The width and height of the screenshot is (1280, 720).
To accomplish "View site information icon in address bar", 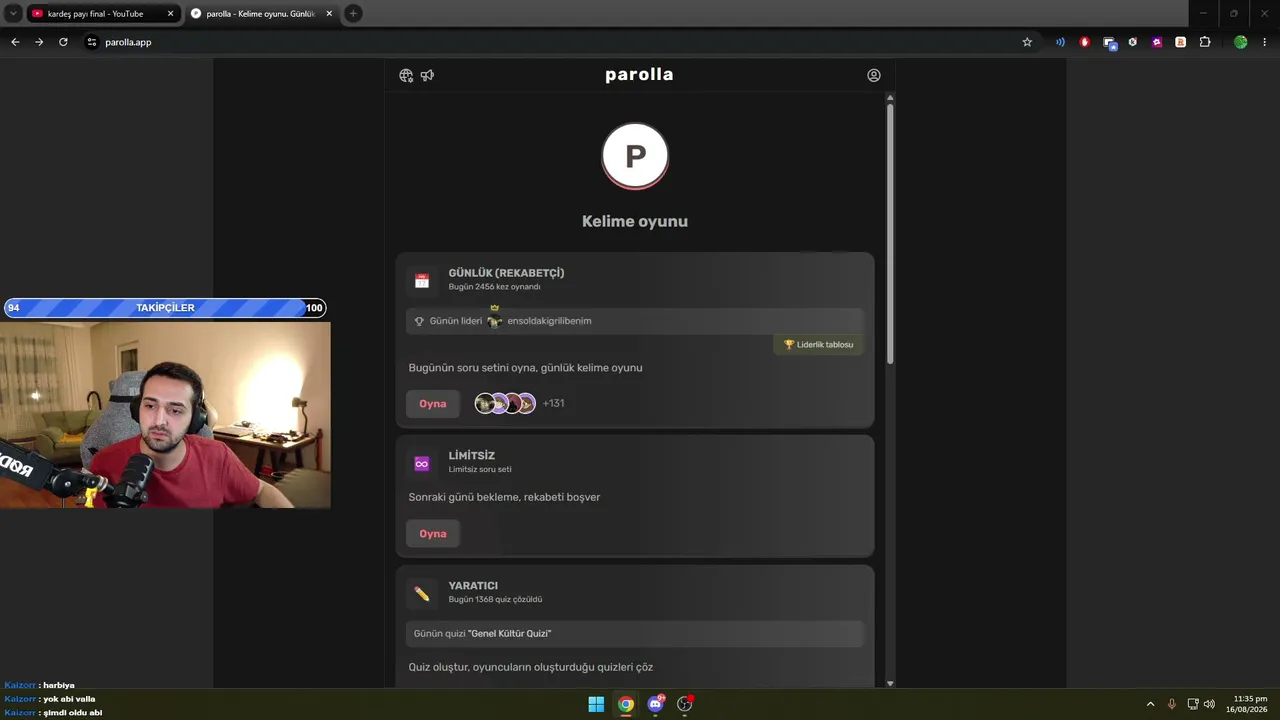I will tap(92, 42).
